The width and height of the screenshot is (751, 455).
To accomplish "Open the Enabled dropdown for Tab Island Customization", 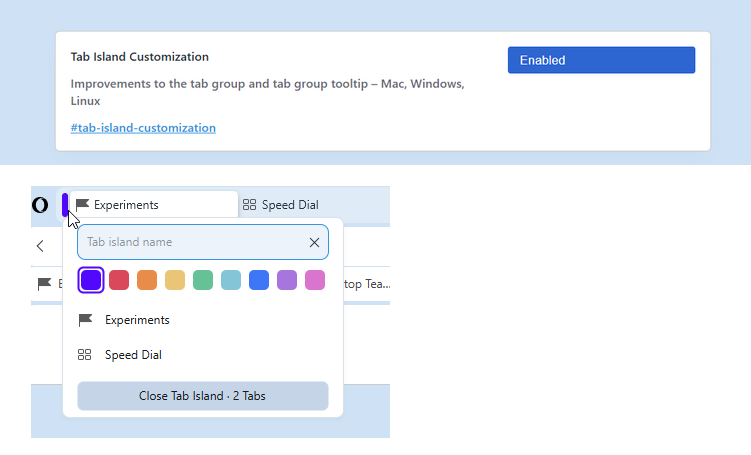I will point(601,60).
